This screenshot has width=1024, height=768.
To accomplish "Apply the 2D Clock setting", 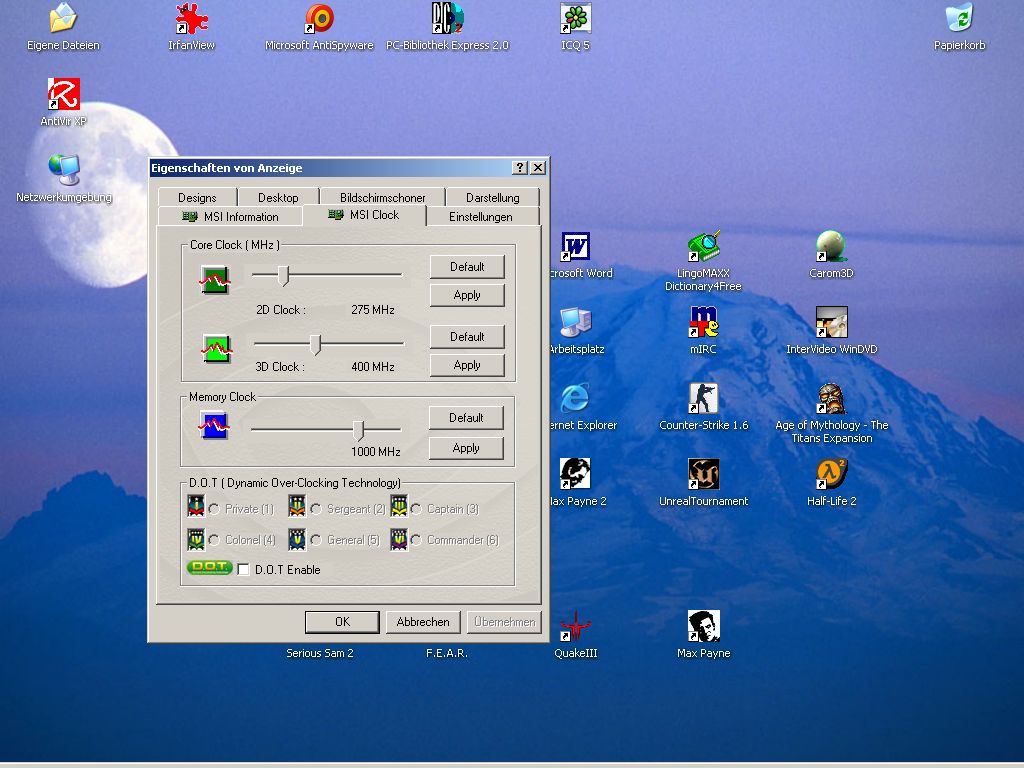I will pos(467,295).
